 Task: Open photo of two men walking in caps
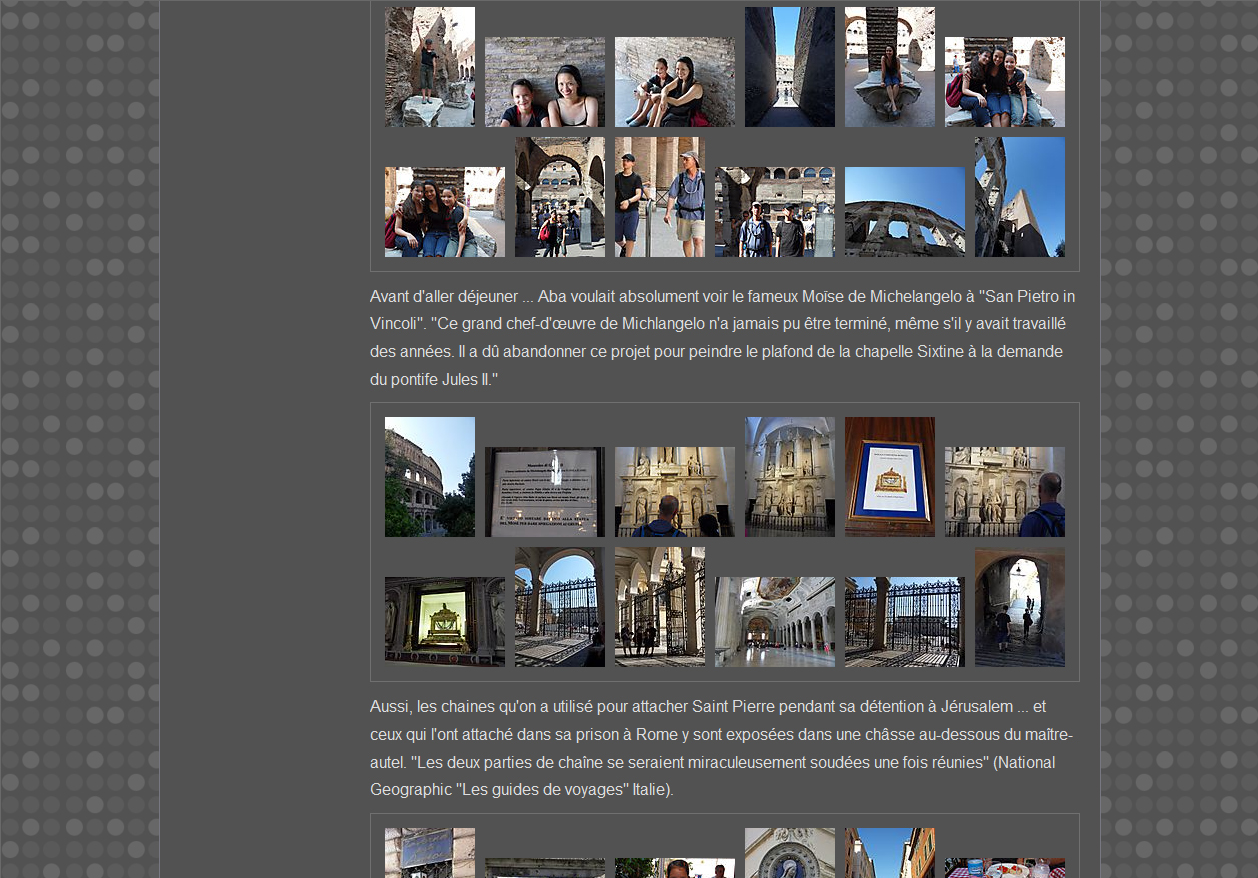coord(660,197)
